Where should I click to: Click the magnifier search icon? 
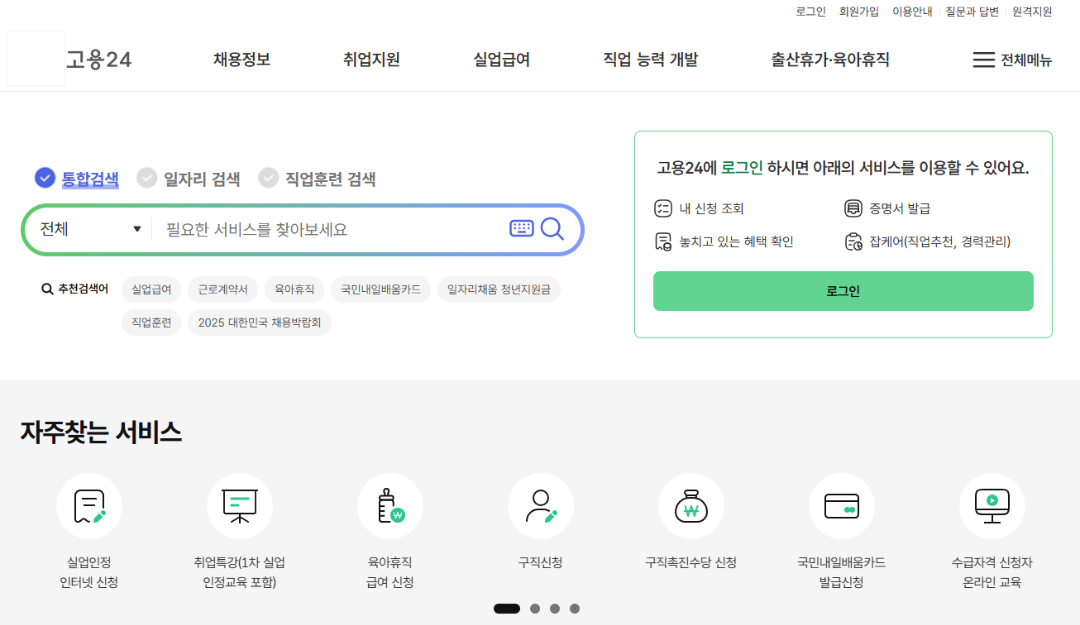click(552, 229)
